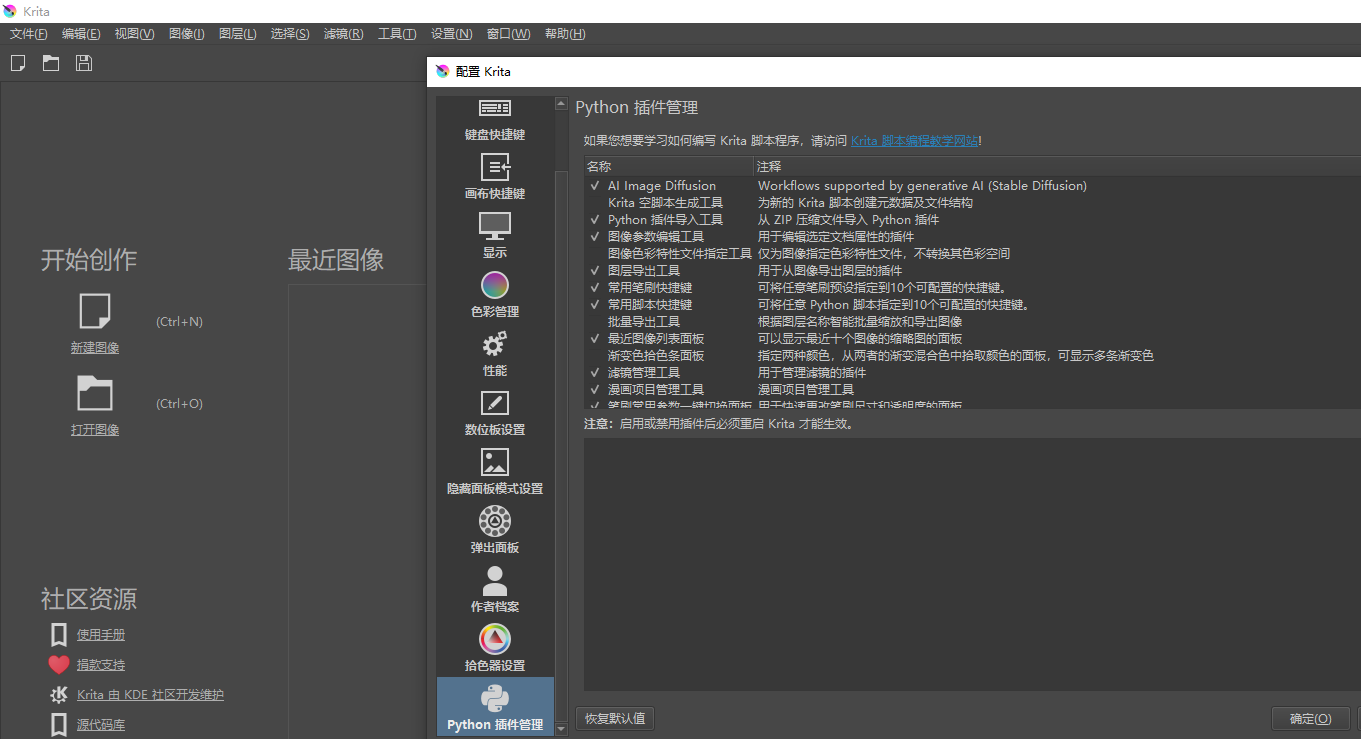Screen dimensions: 1361x739
Task: Disable AI Image Diffusion plugin checkbox
Action: click(595, 186)
